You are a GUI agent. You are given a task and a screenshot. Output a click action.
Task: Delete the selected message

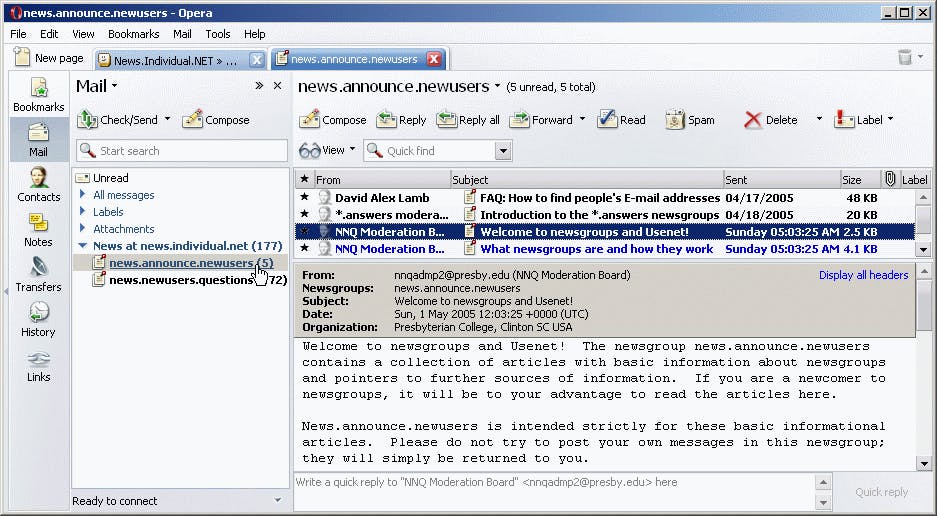(x=770, y=120)
